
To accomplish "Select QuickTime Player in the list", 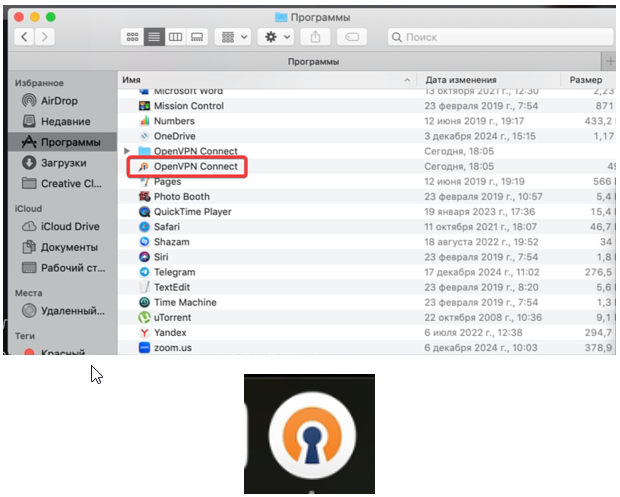I will pyautogui.click(x=192, y=212).
